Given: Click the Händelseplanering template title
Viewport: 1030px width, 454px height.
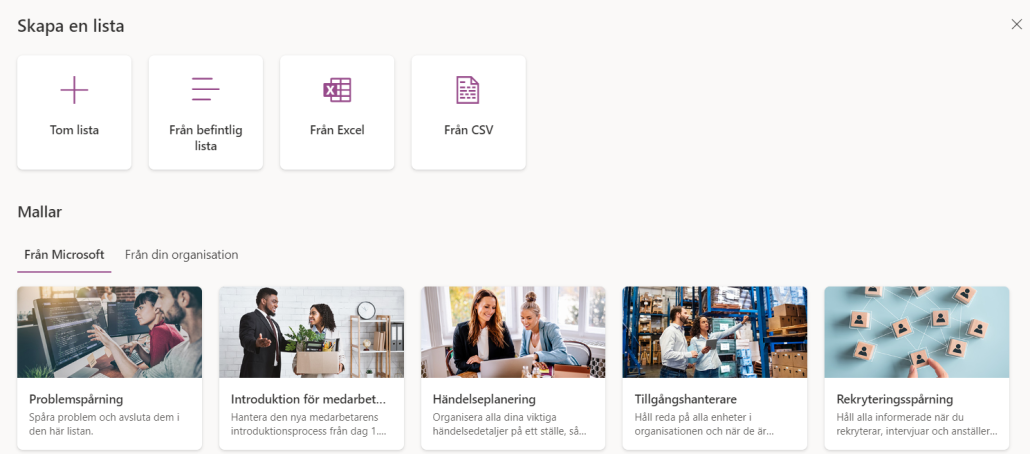Looking at the screenshot, I should point(484,399).
